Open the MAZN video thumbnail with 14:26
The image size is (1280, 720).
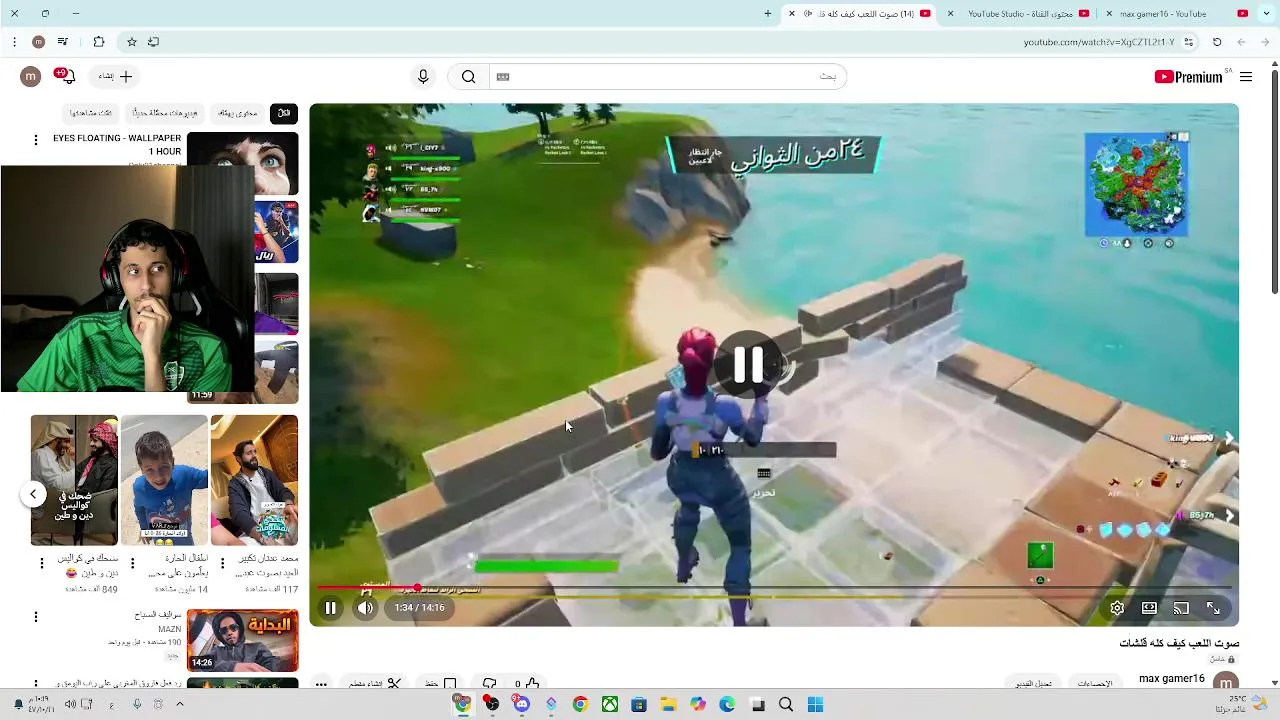[242, 640]
